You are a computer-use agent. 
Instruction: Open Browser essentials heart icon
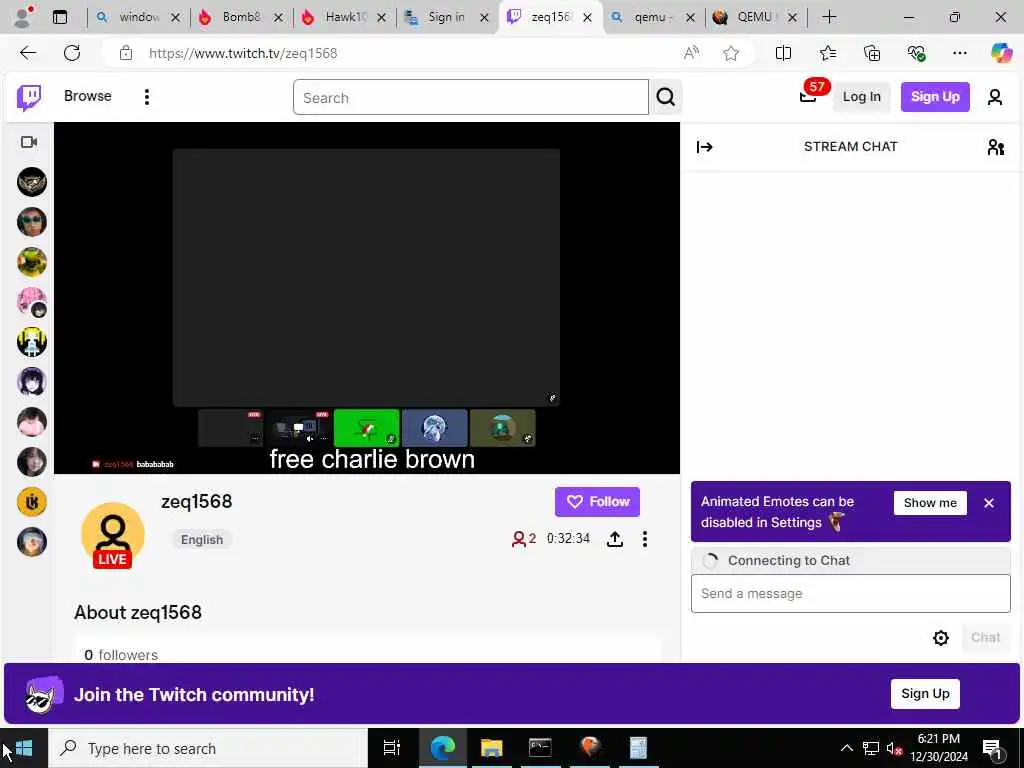(916, 54)
